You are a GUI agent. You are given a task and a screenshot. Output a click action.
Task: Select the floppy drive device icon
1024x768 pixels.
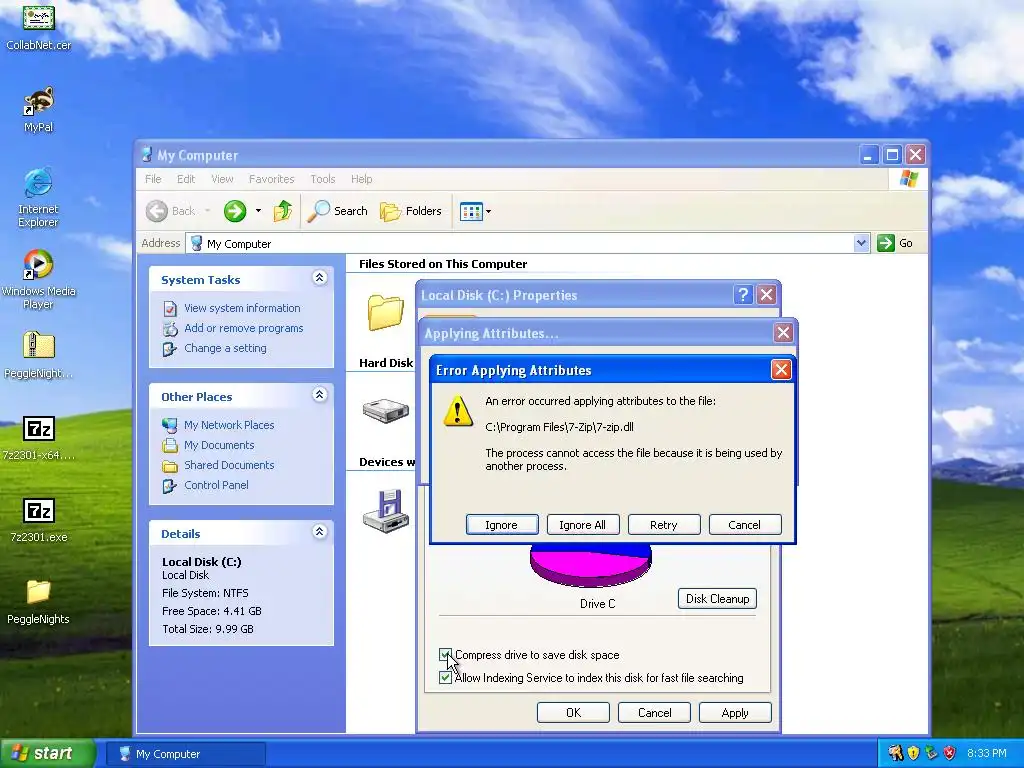pos(386,511)
